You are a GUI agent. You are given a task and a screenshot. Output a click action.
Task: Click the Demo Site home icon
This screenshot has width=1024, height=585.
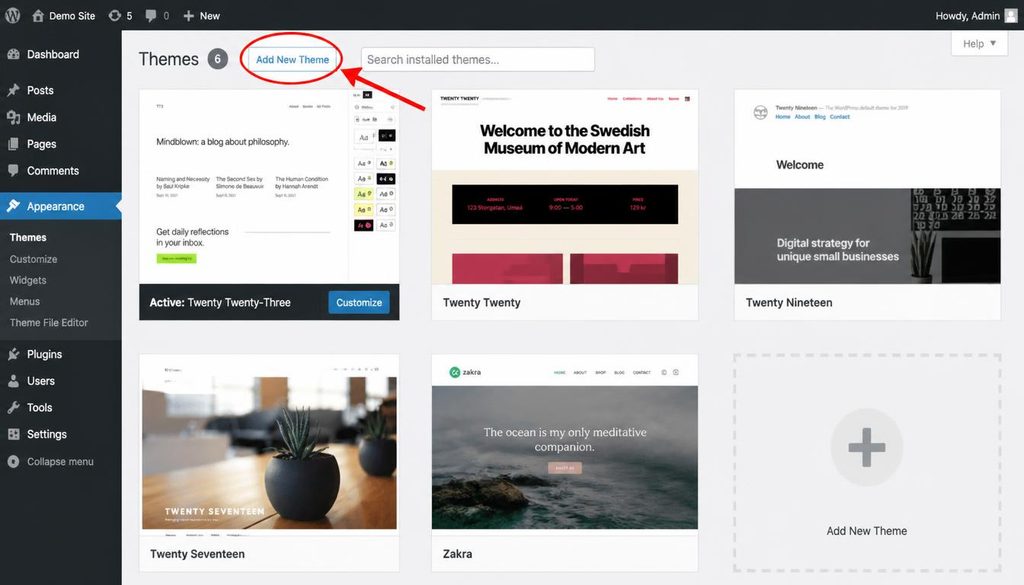tap(39, 16)
